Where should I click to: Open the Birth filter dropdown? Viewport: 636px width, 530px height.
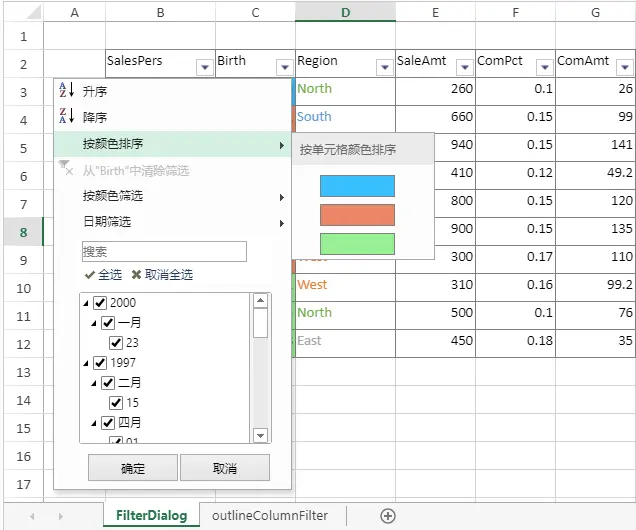click(285, 67)
